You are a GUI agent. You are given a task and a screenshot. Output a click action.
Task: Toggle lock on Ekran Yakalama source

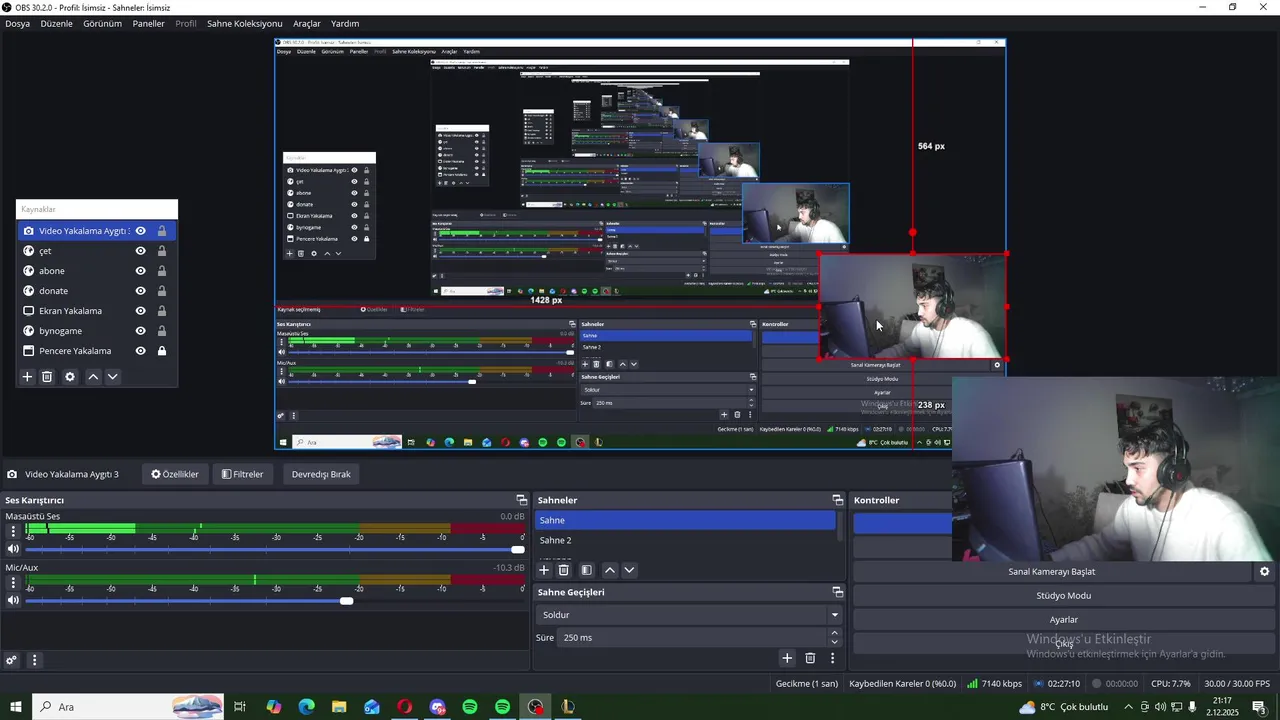162,311
